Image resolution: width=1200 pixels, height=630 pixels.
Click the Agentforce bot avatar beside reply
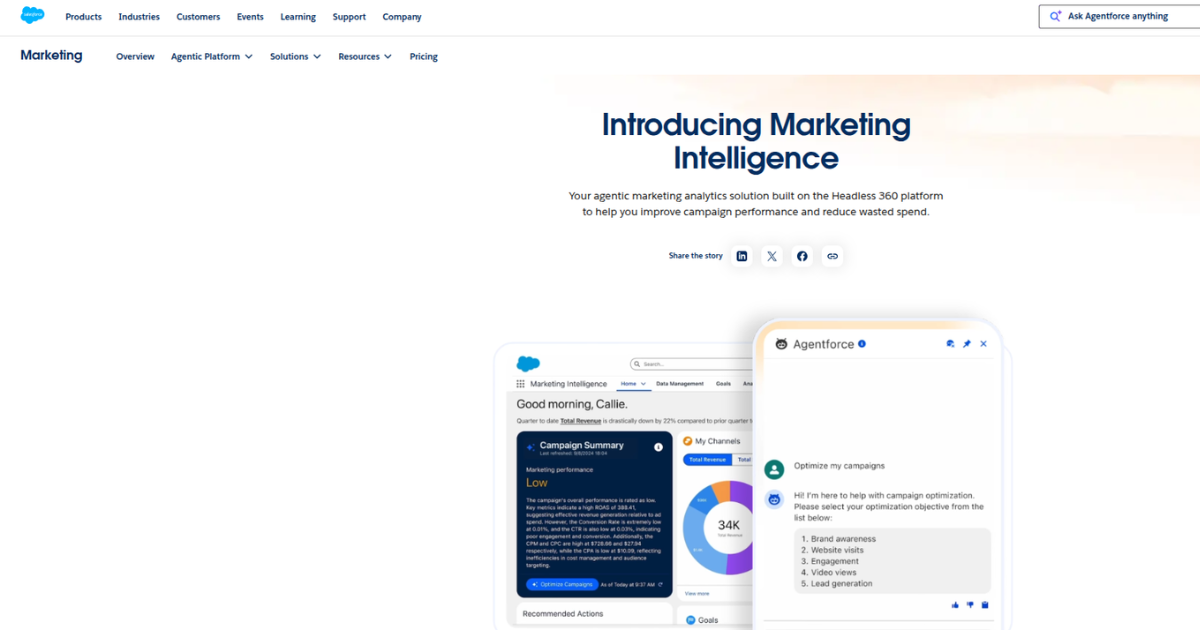pyautogui.click(x=774, y=500)
